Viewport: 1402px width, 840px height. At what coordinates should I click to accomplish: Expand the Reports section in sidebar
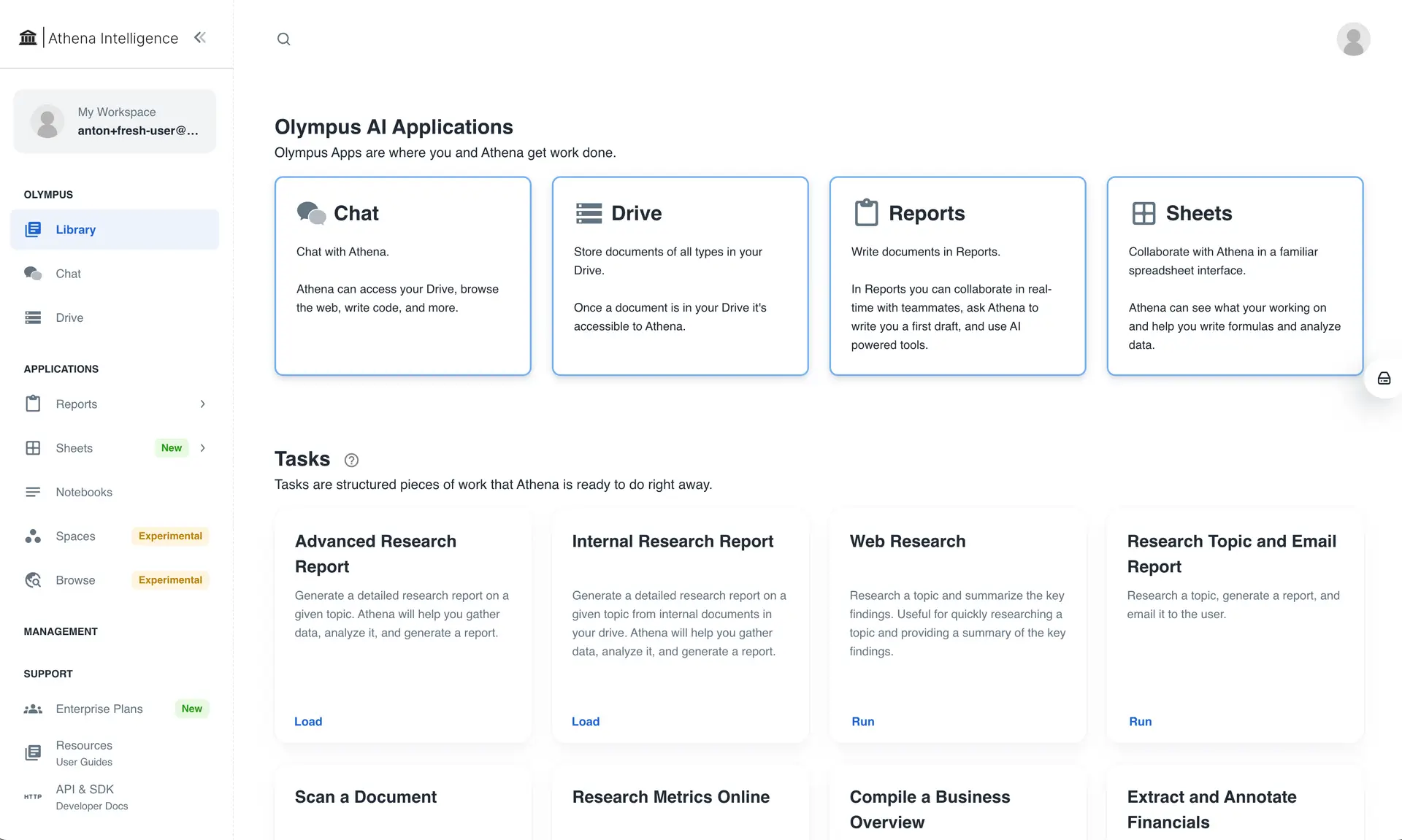pos(201,404)
